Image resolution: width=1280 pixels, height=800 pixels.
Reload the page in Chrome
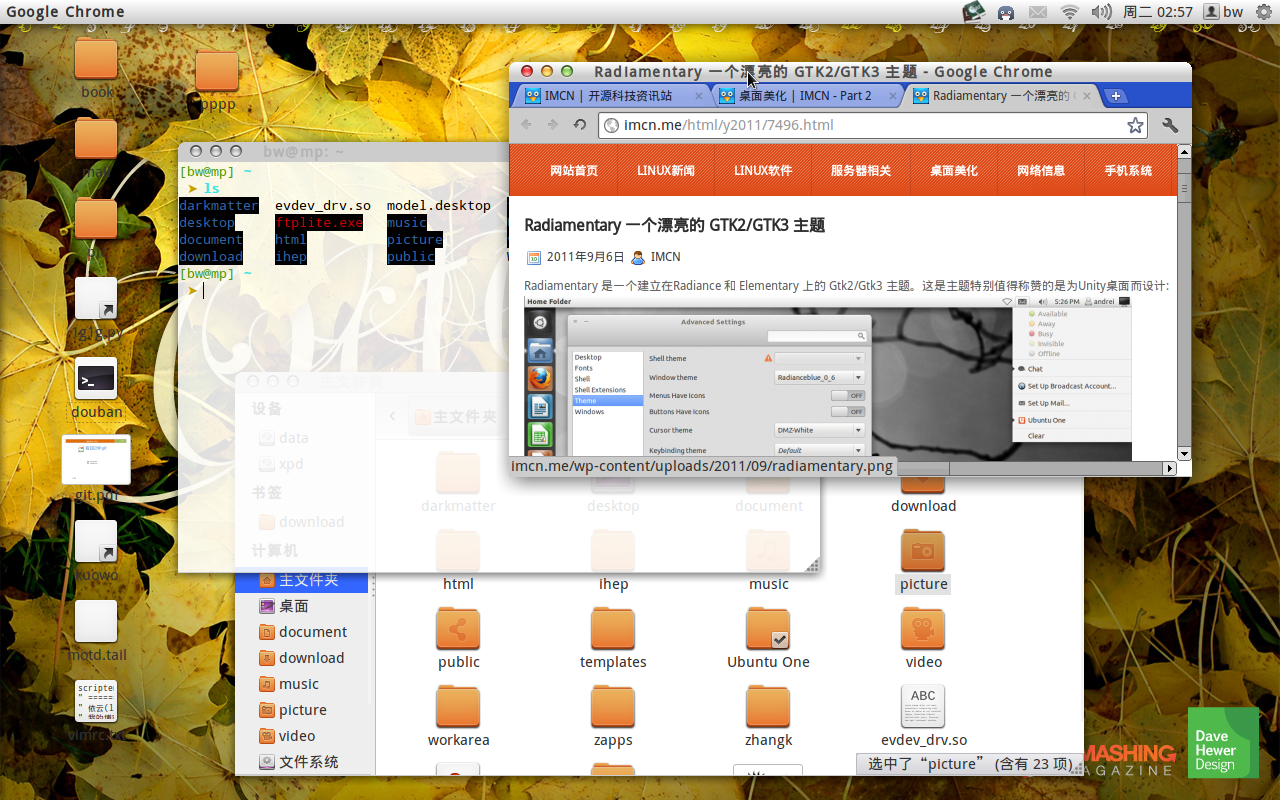click(579, 125)
